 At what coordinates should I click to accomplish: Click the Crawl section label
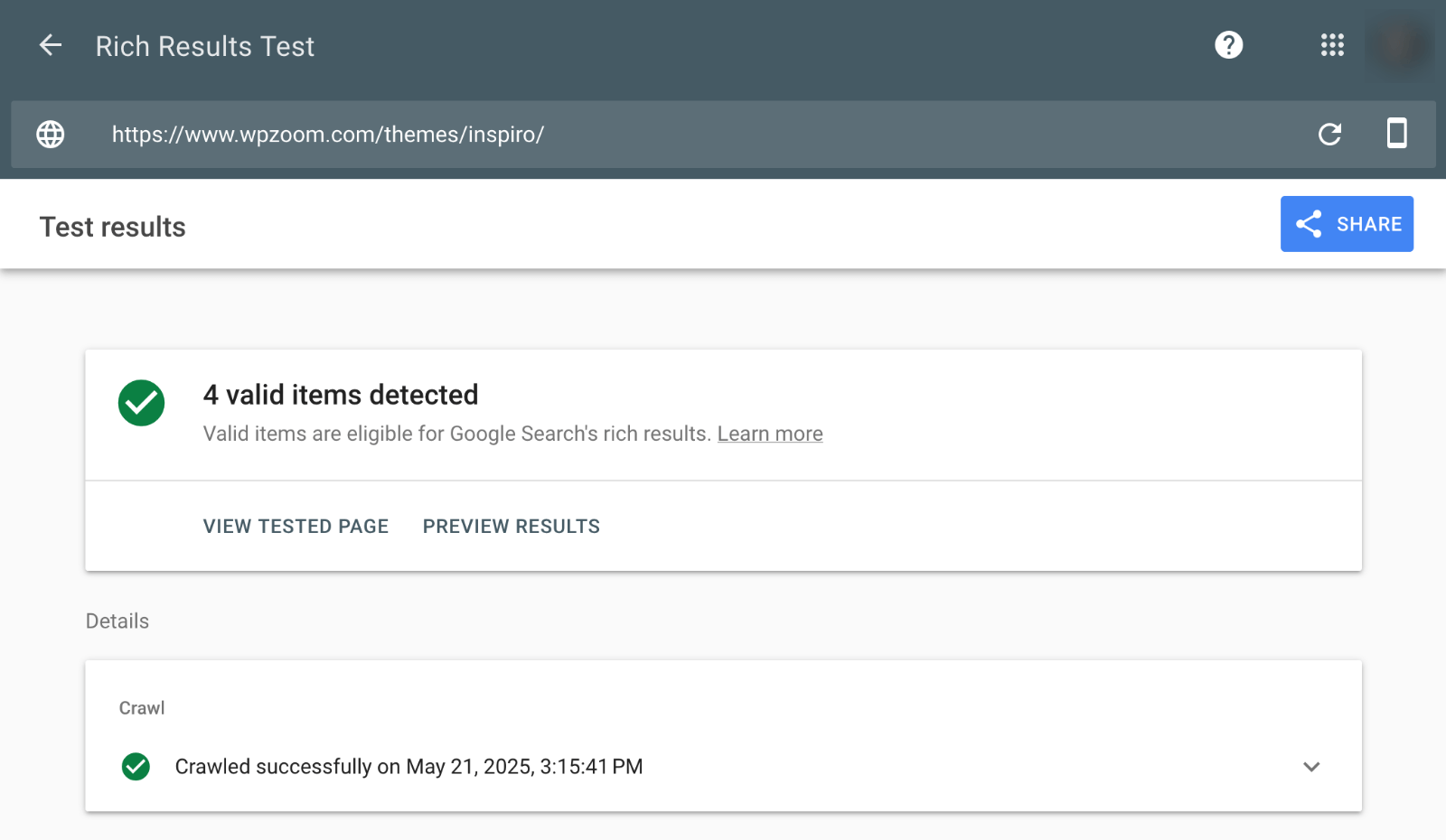[142, 708]
